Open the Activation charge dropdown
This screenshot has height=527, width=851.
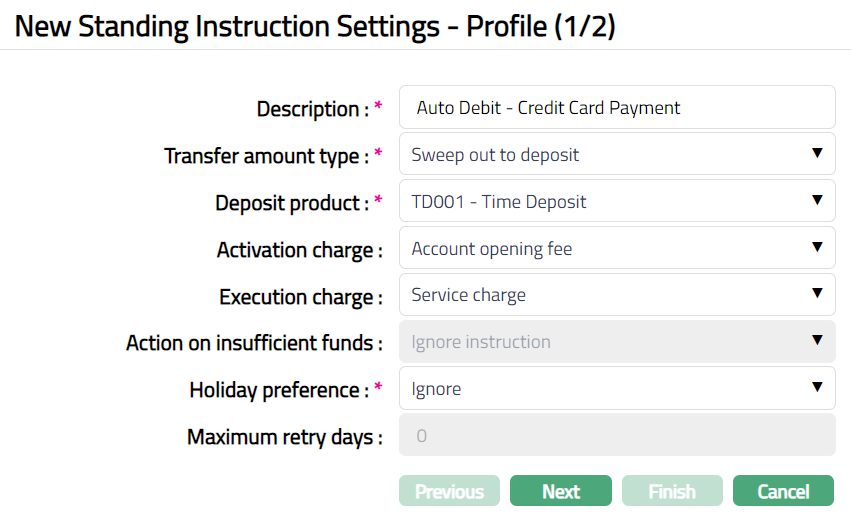pos(616,249)
